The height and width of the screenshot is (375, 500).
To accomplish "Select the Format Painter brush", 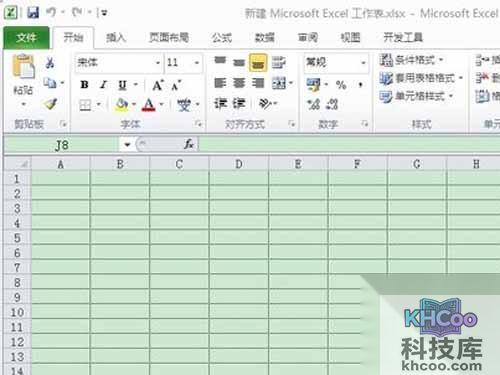I will 51,104.
